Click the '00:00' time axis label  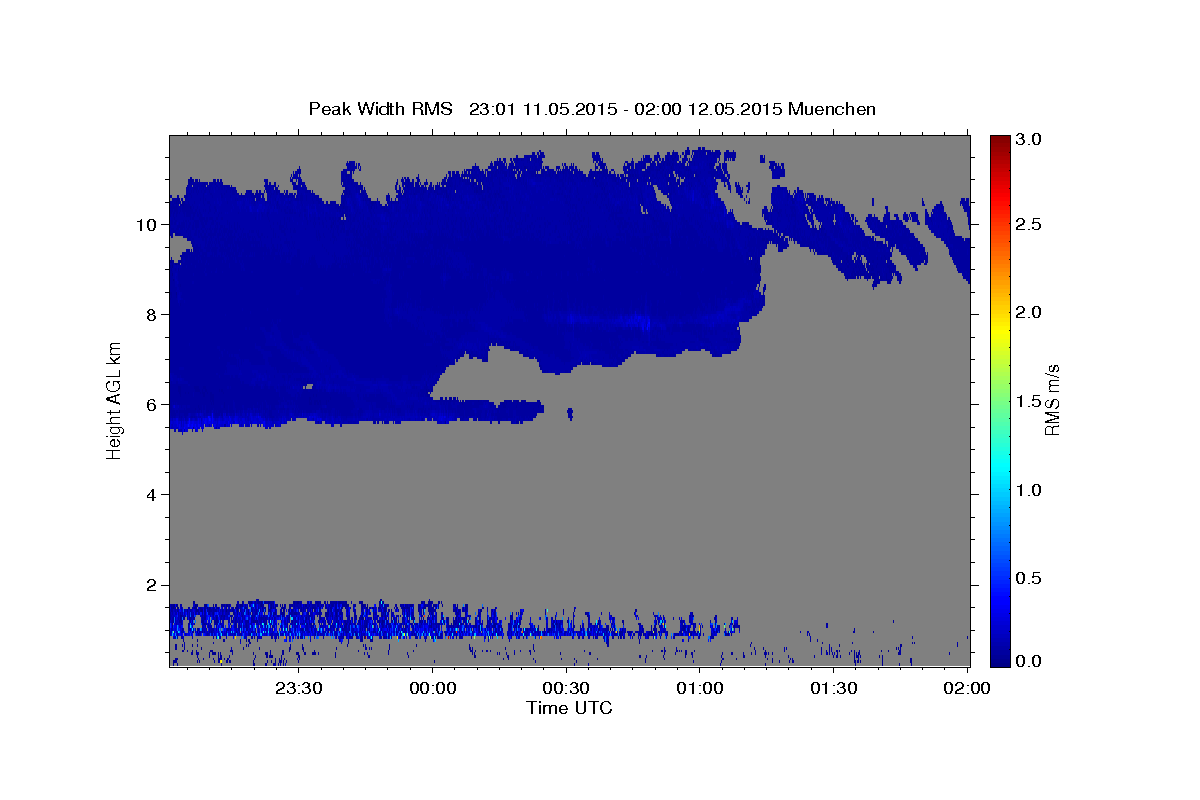tap(433, 688)
